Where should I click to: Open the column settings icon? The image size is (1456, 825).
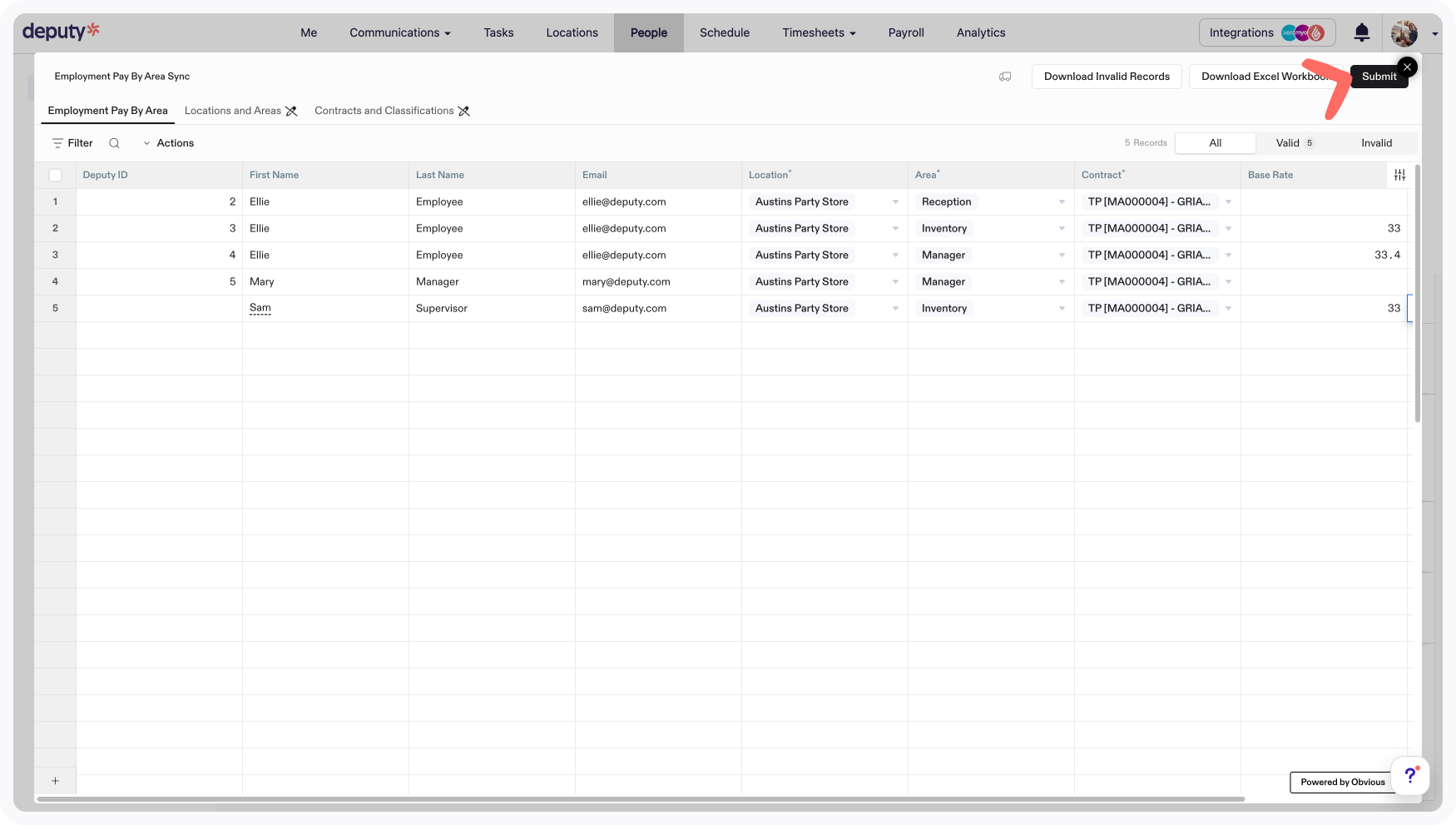(x=1399, y=175)
